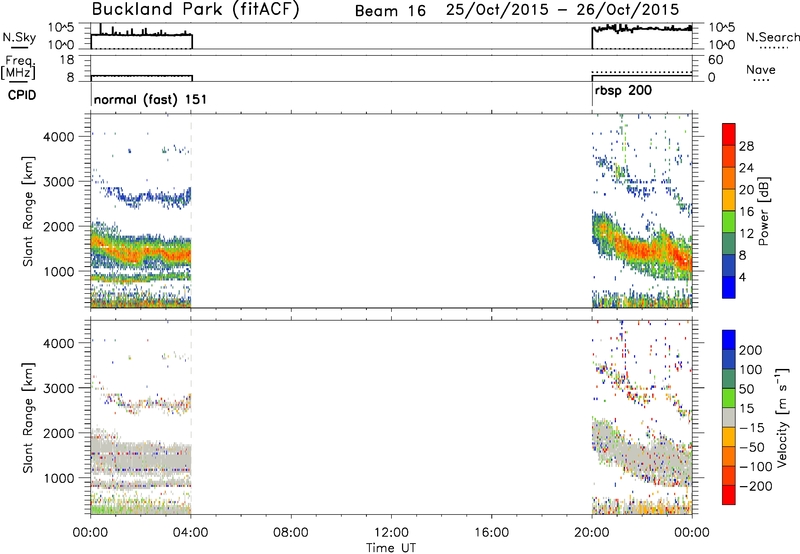
Task: Click the "04:00" time axis label
Action: click(191, 533)
